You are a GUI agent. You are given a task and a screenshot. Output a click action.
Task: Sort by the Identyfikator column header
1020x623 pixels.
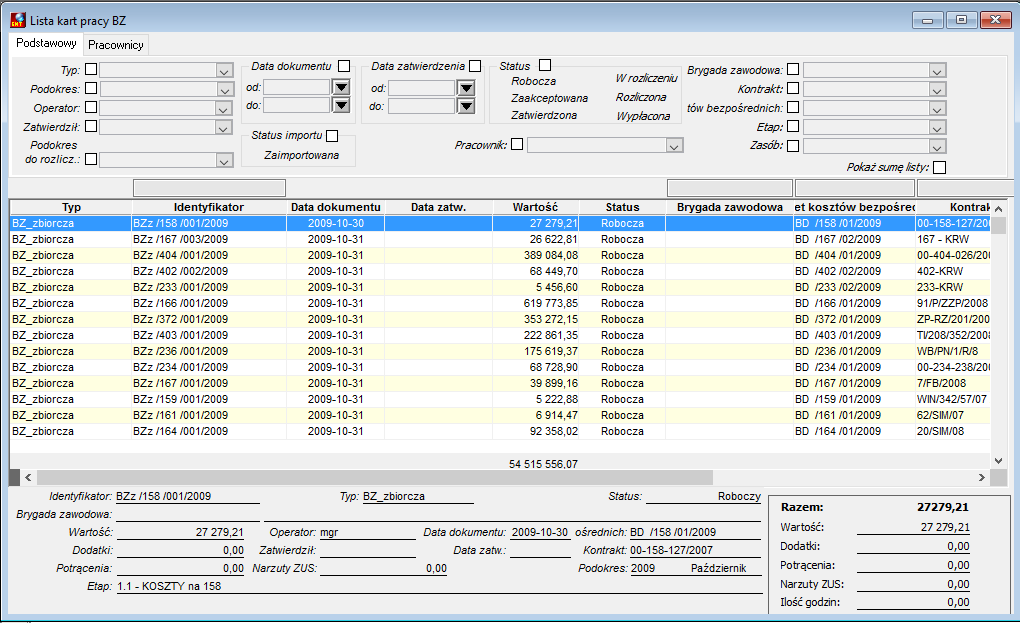209,207
